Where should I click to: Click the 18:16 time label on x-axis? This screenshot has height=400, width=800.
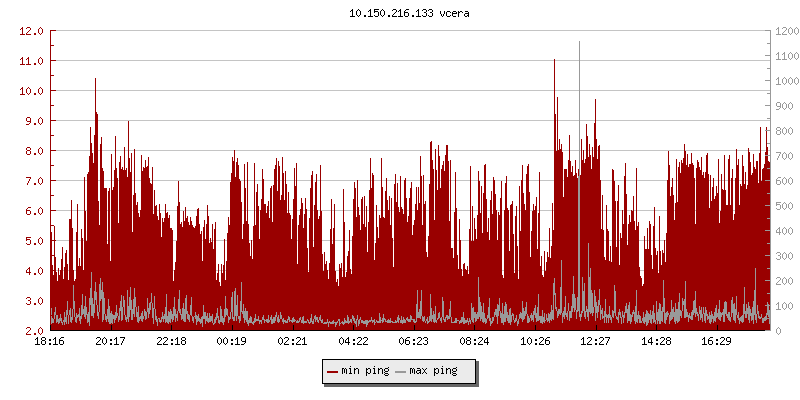click(50, 341)
